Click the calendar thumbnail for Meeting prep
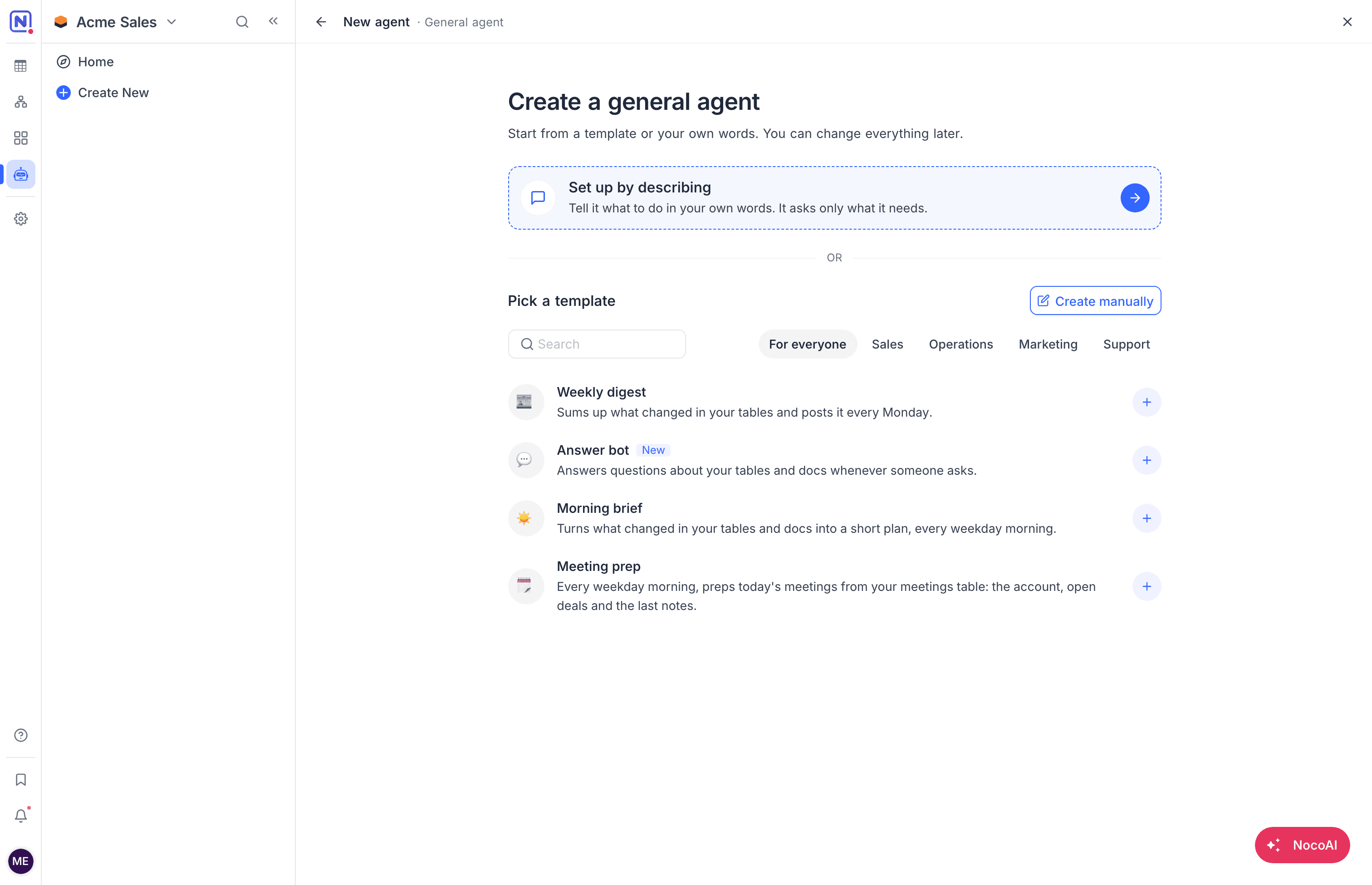Viewport: 1372px width, 885px height. [x=526, y=586]
